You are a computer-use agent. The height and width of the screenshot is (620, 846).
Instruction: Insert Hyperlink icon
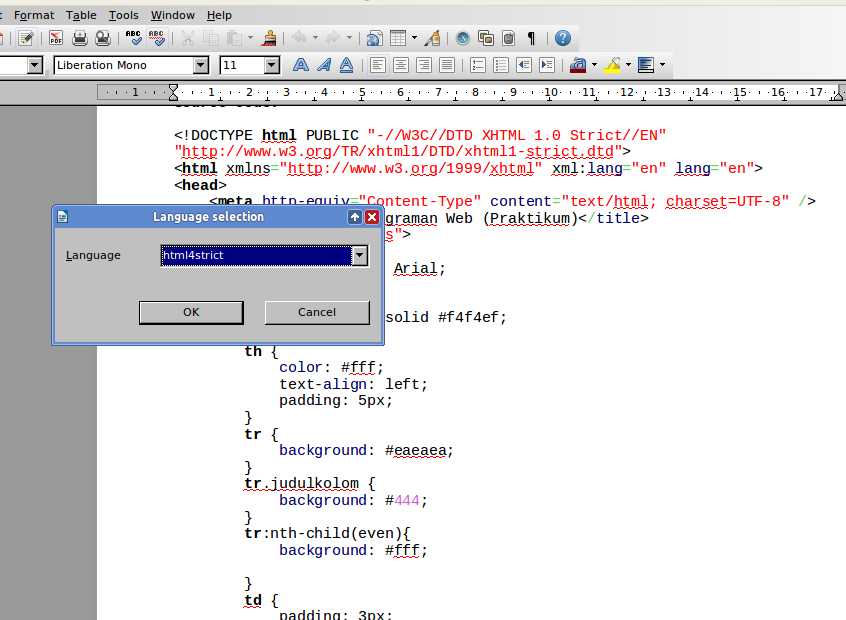374,38
